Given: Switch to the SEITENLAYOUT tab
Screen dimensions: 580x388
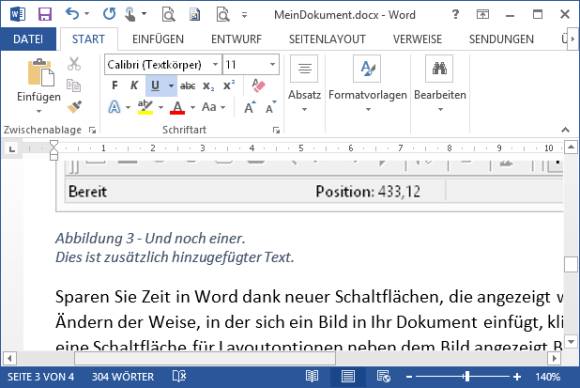Looking at the screenshot, I should (x=327, y=39).
